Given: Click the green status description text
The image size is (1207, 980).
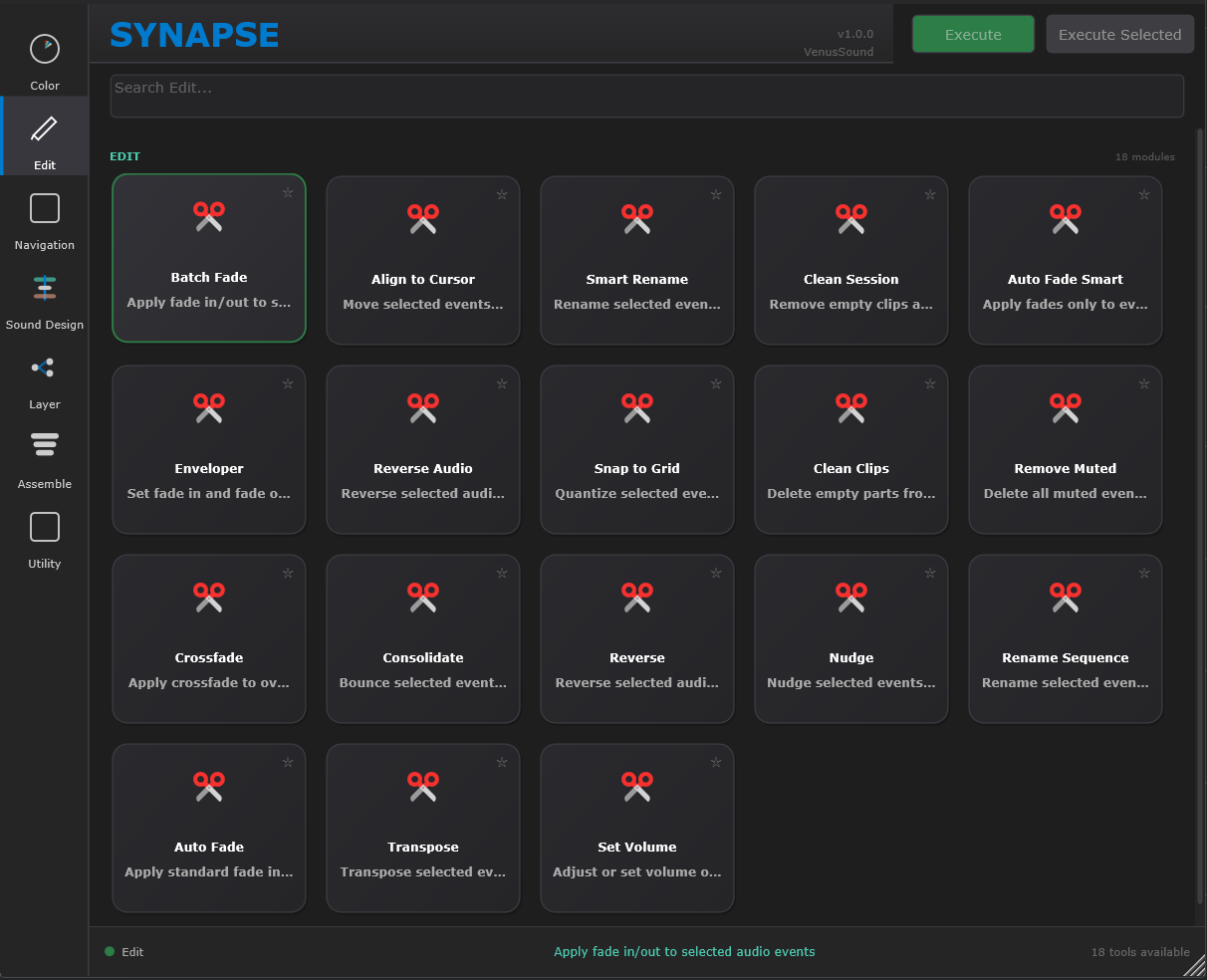Looking at the screenshot, I should [684, 952].
